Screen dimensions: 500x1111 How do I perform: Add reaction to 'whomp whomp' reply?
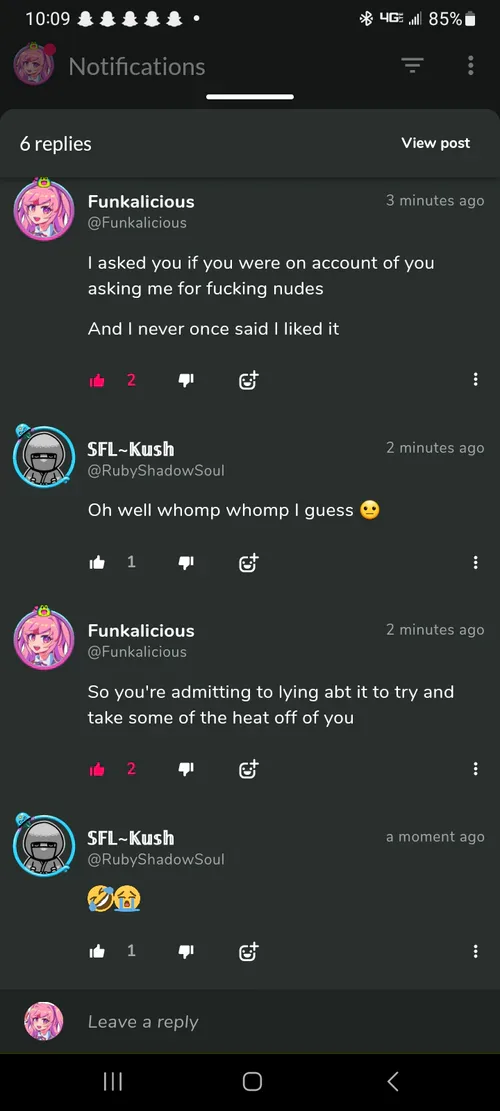tap(248, 563)
